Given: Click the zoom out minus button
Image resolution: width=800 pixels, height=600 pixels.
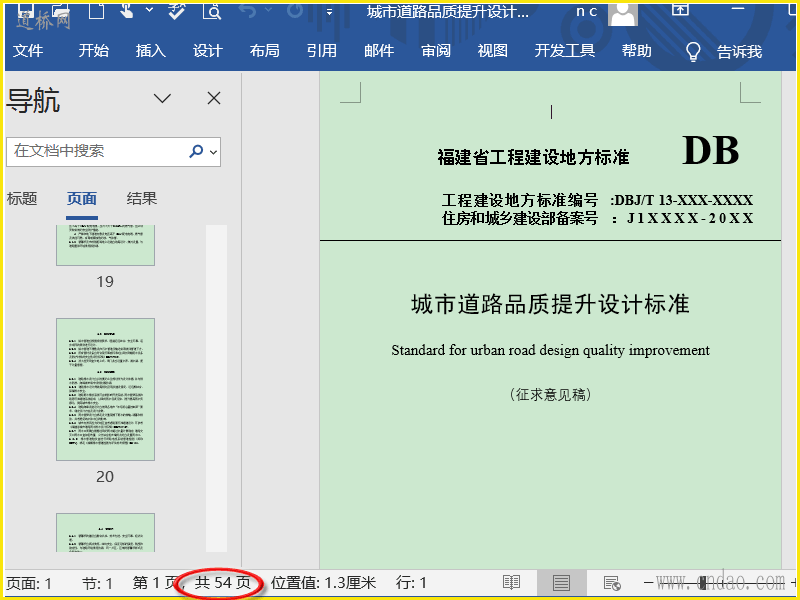Looking at the screenshot, I should [x=648, y=582].
